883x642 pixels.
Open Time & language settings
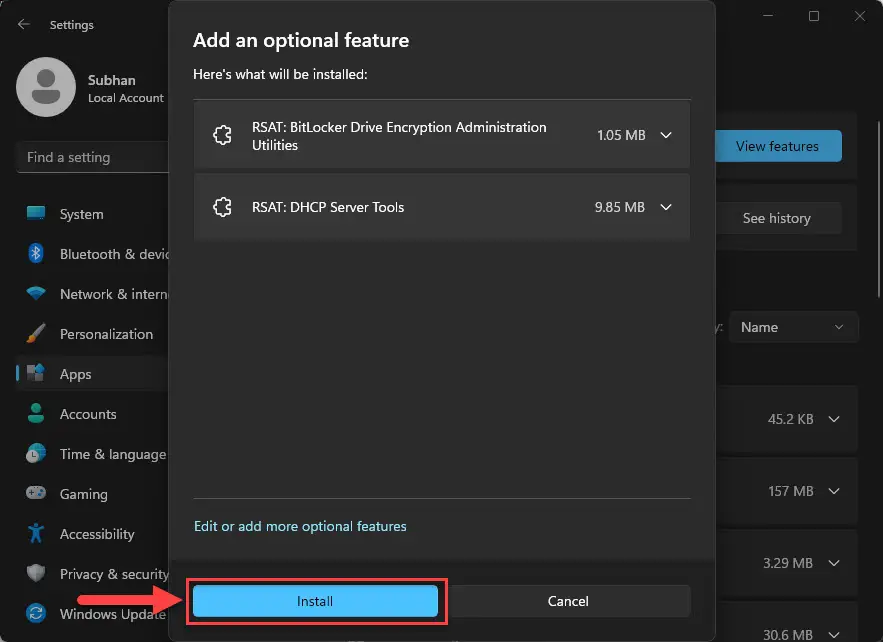92,454
